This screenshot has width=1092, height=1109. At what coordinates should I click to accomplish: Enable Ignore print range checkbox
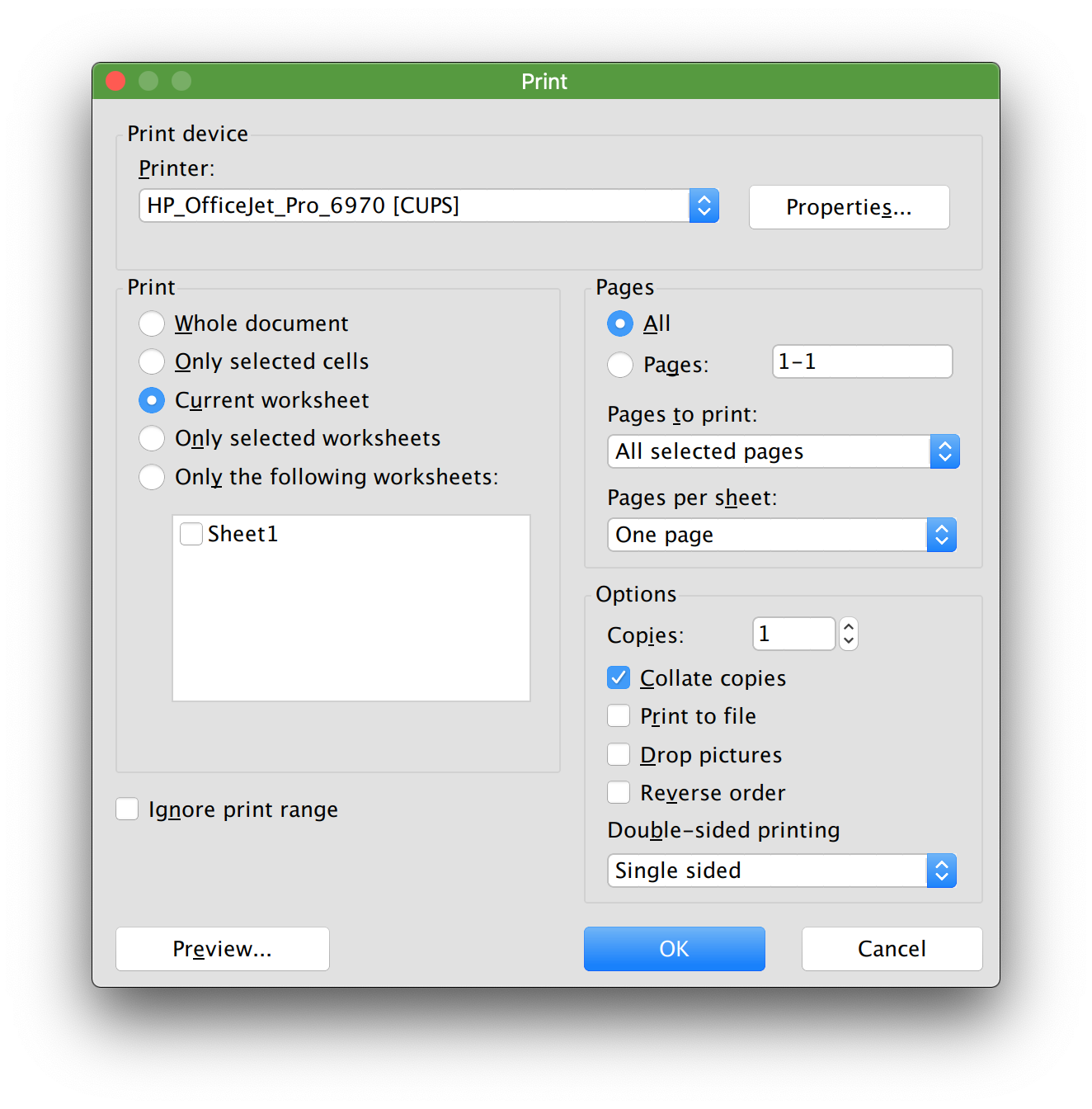(127, 809)
